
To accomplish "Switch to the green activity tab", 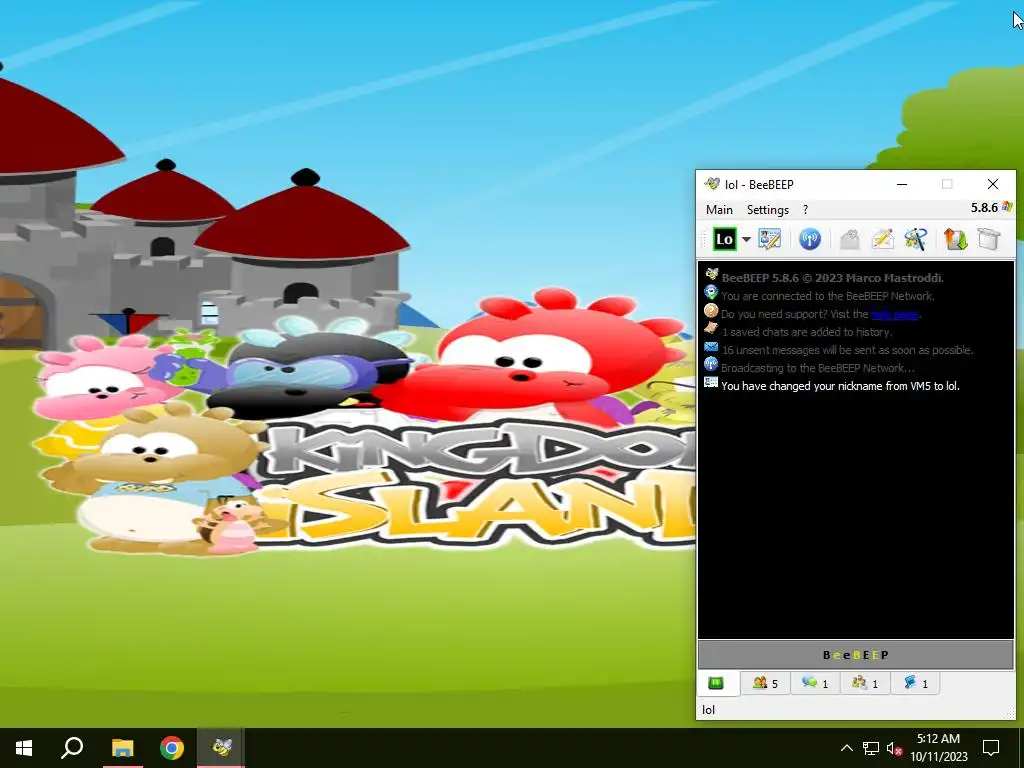I will point(716,683).
